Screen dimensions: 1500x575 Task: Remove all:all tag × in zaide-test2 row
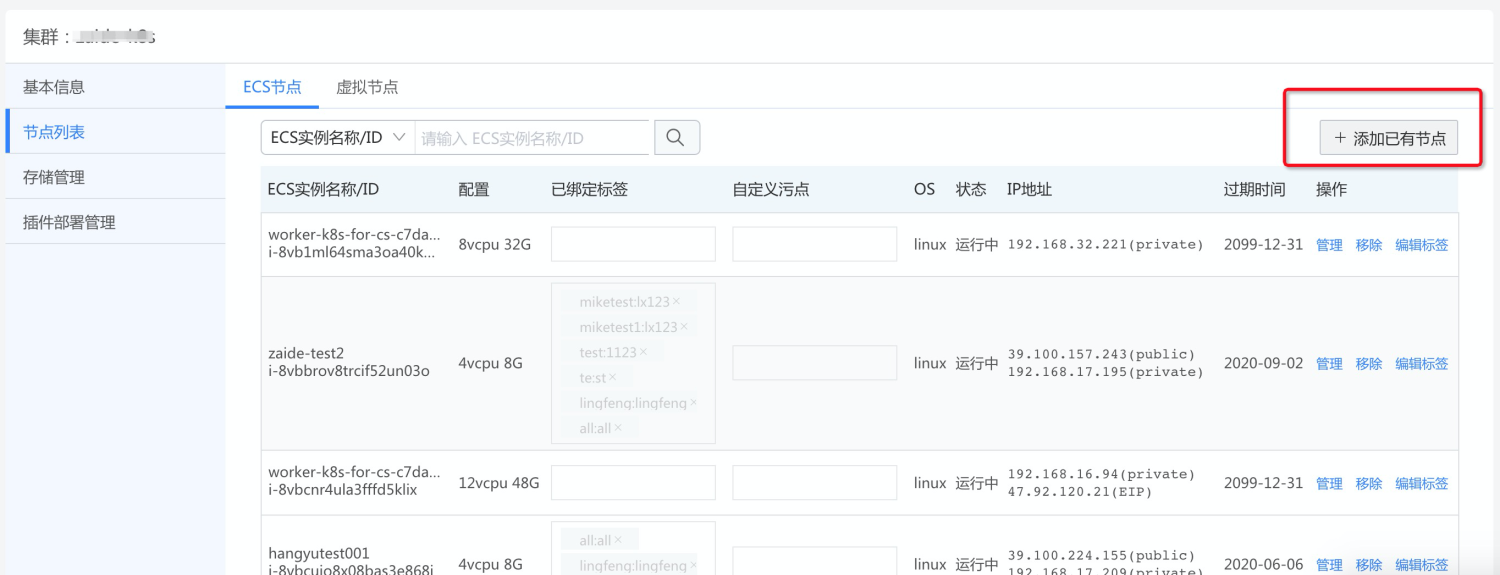point(618,428)
